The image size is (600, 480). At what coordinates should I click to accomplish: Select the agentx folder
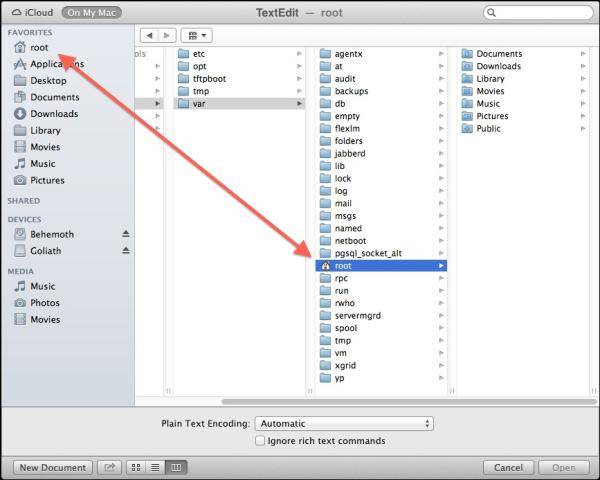(x=381, y=54)
